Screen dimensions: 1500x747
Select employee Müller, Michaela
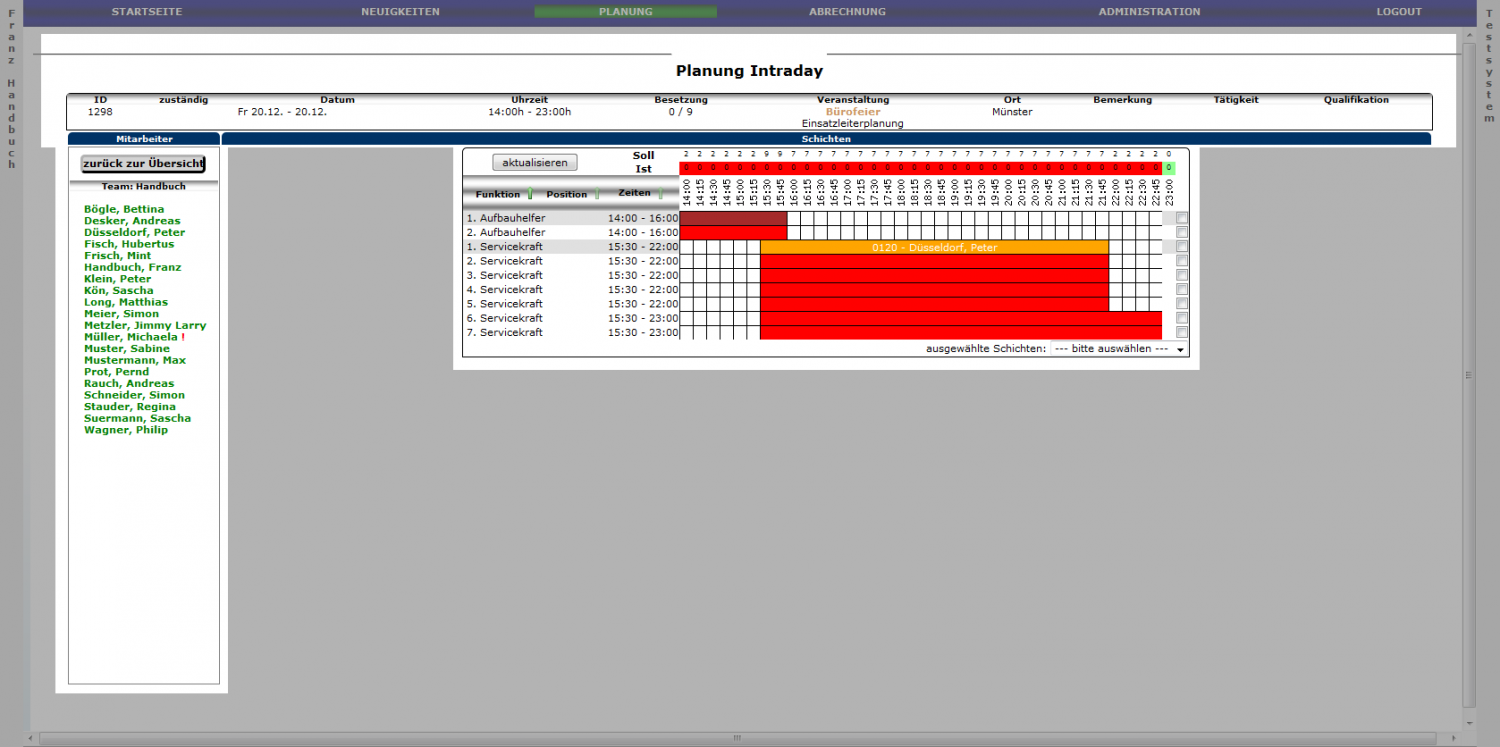click(x=131, y=337)
